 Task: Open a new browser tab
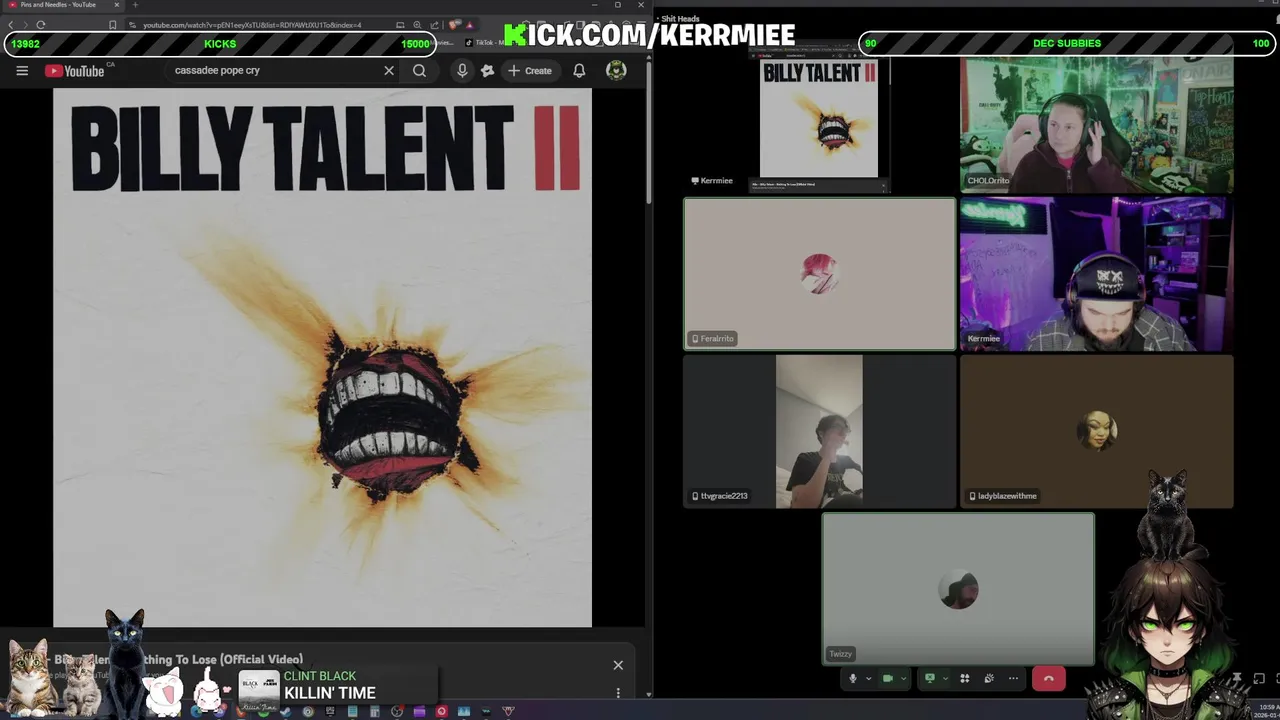click(135, 5)
